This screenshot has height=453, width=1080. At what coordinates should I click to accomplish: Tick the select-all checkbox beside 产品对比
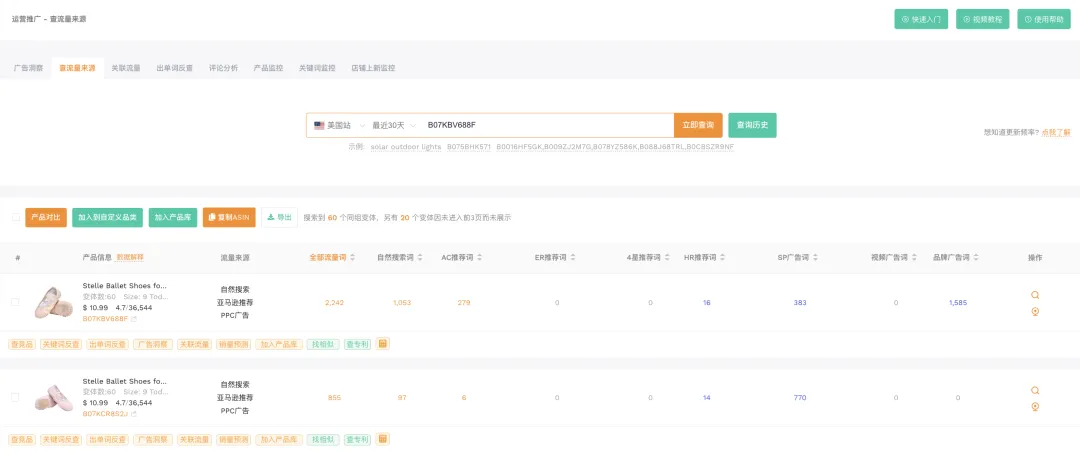click(15, 218)
